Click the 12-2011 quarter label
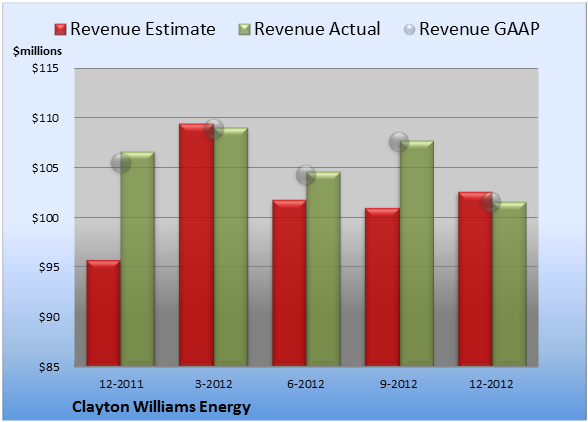The width and height of the screenshot is (588, 422). click(121, 384)
